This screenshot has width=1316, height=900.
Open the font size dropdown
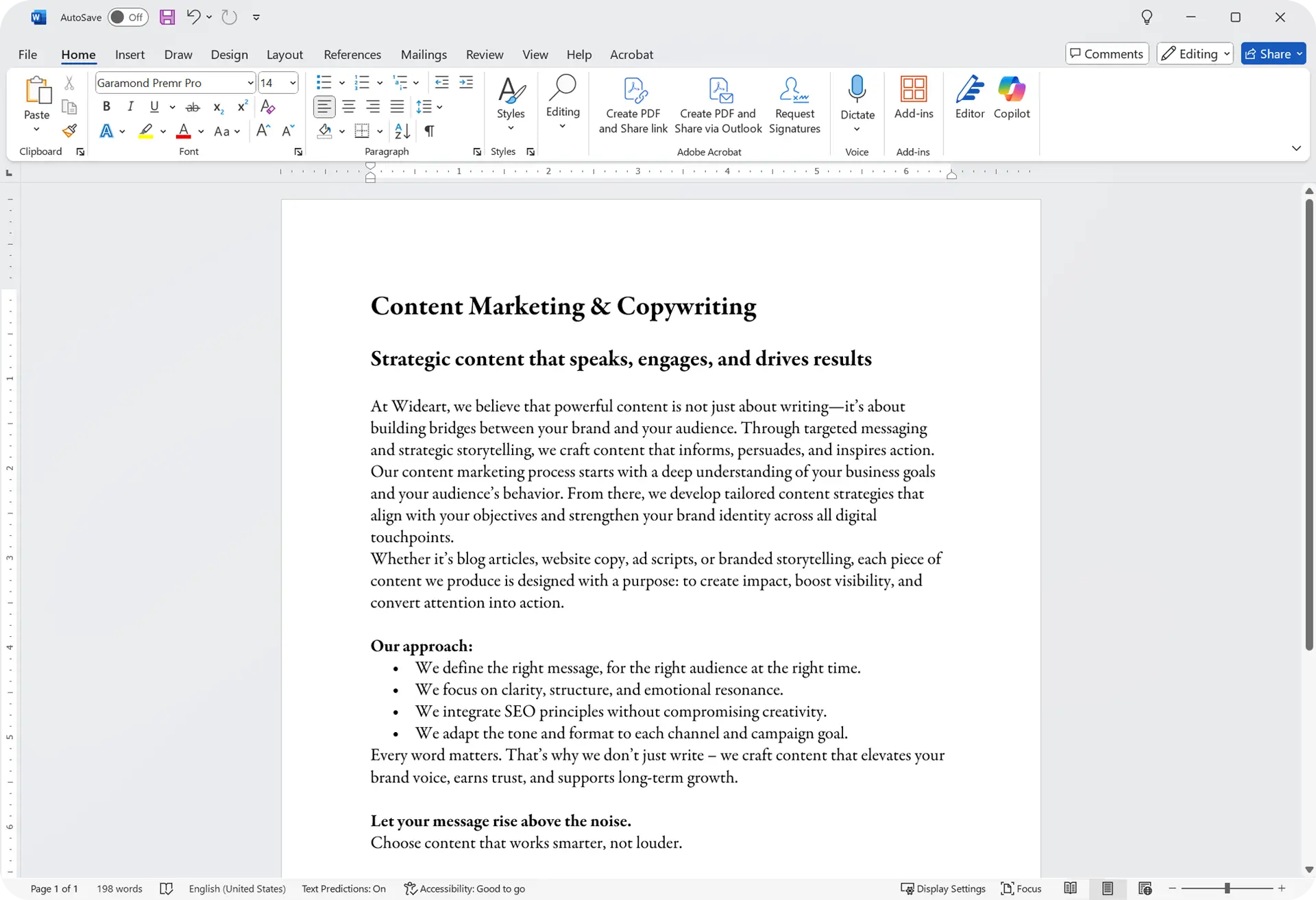(x=293, y=83)
